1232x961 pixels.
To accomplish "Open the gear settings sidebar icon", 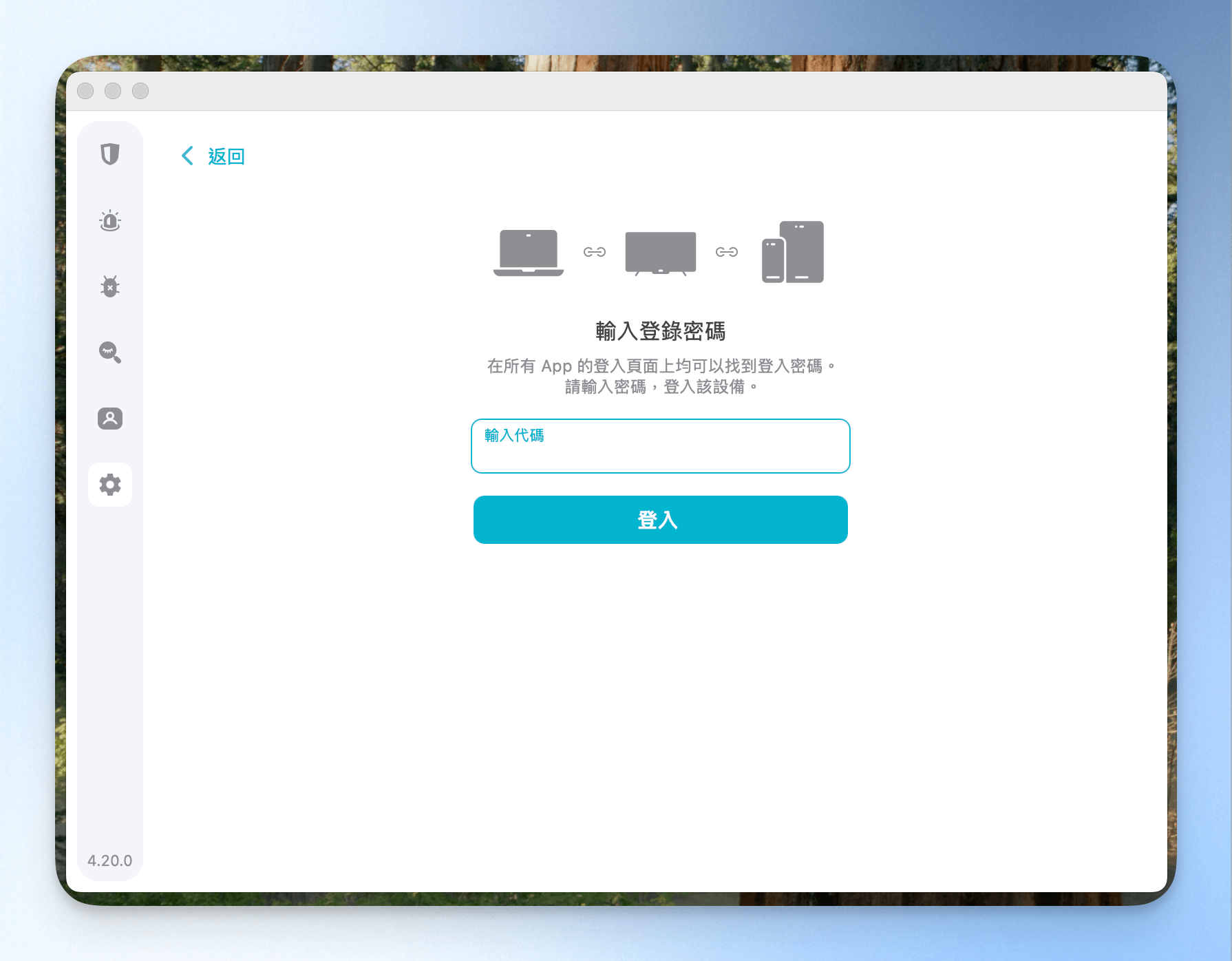I will pyautogui.click(x=110, y=485).
